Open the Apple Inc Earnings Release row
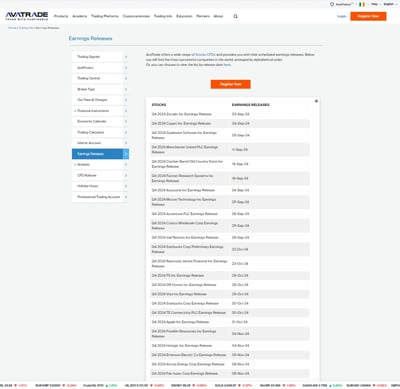 click(x=230, y=322)
